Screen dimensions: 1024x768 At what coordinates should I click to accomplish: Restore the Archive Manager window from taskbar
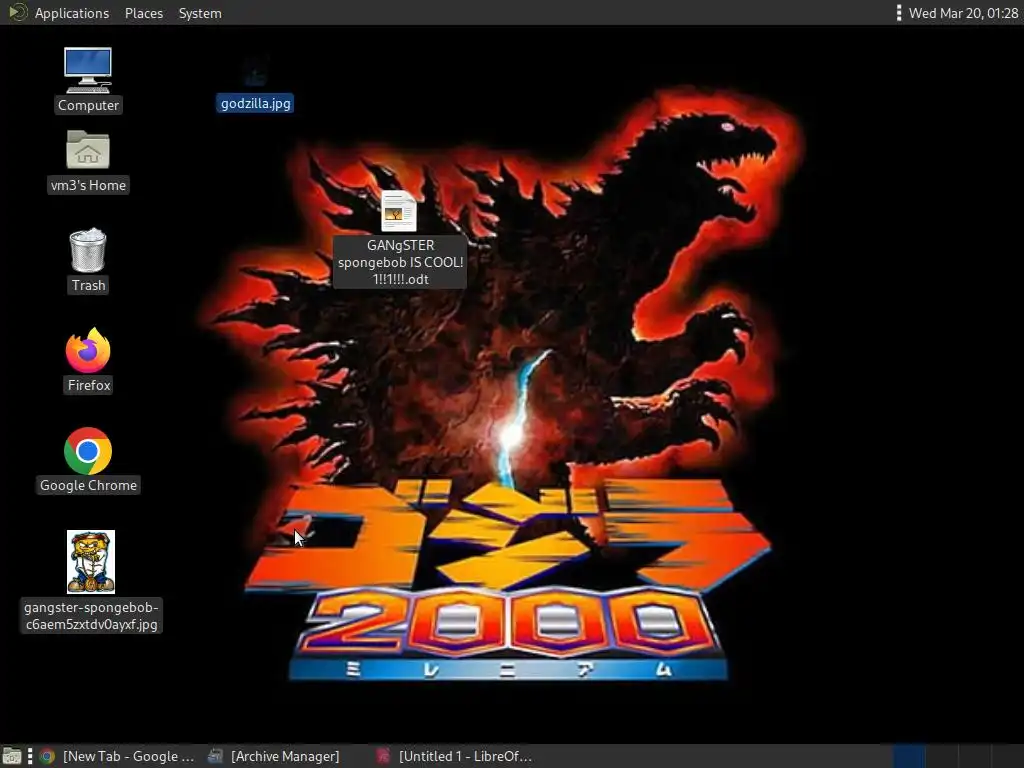point(274,756)
